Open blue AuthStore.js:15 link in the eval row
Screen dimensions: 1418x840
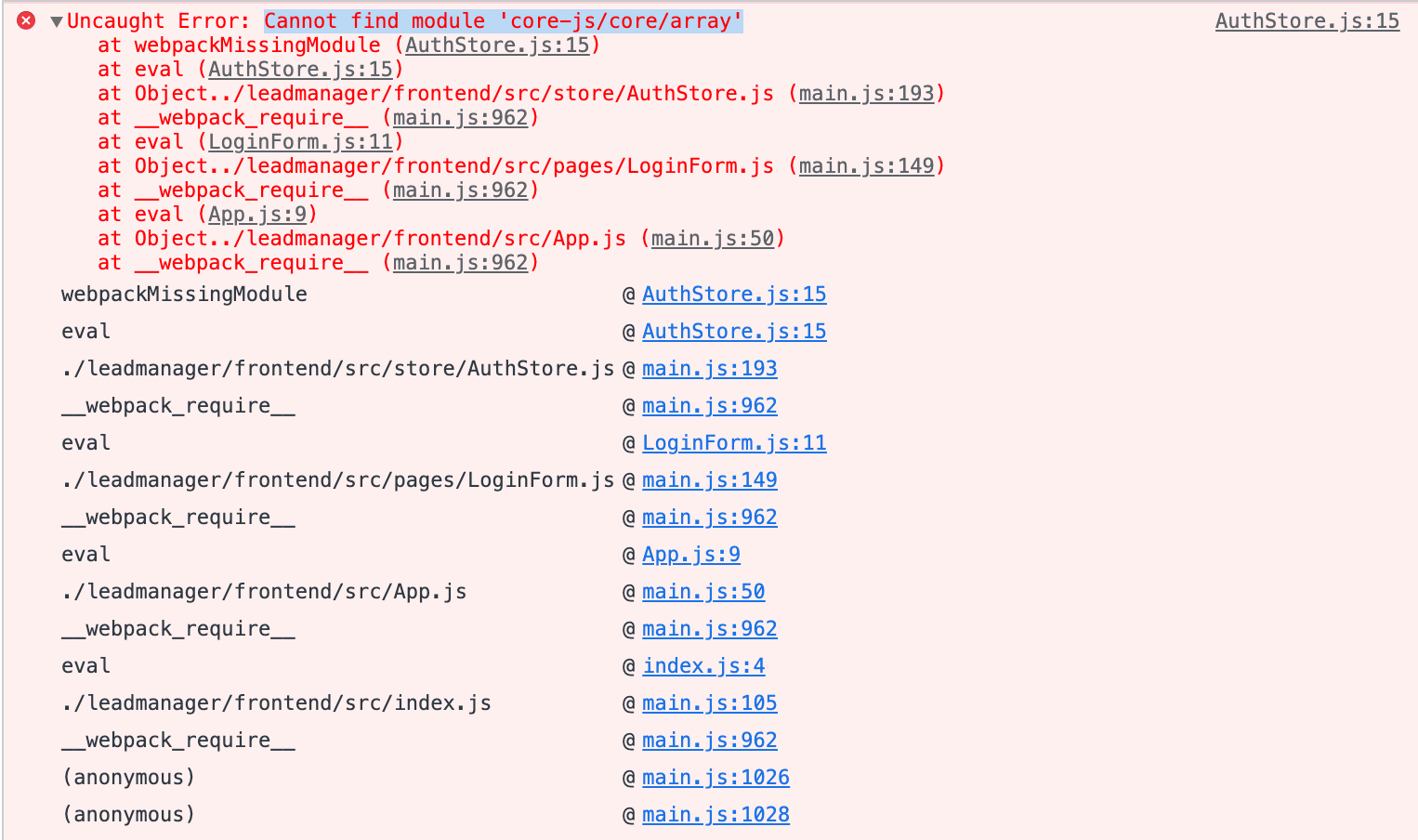(x=734, y=331)
